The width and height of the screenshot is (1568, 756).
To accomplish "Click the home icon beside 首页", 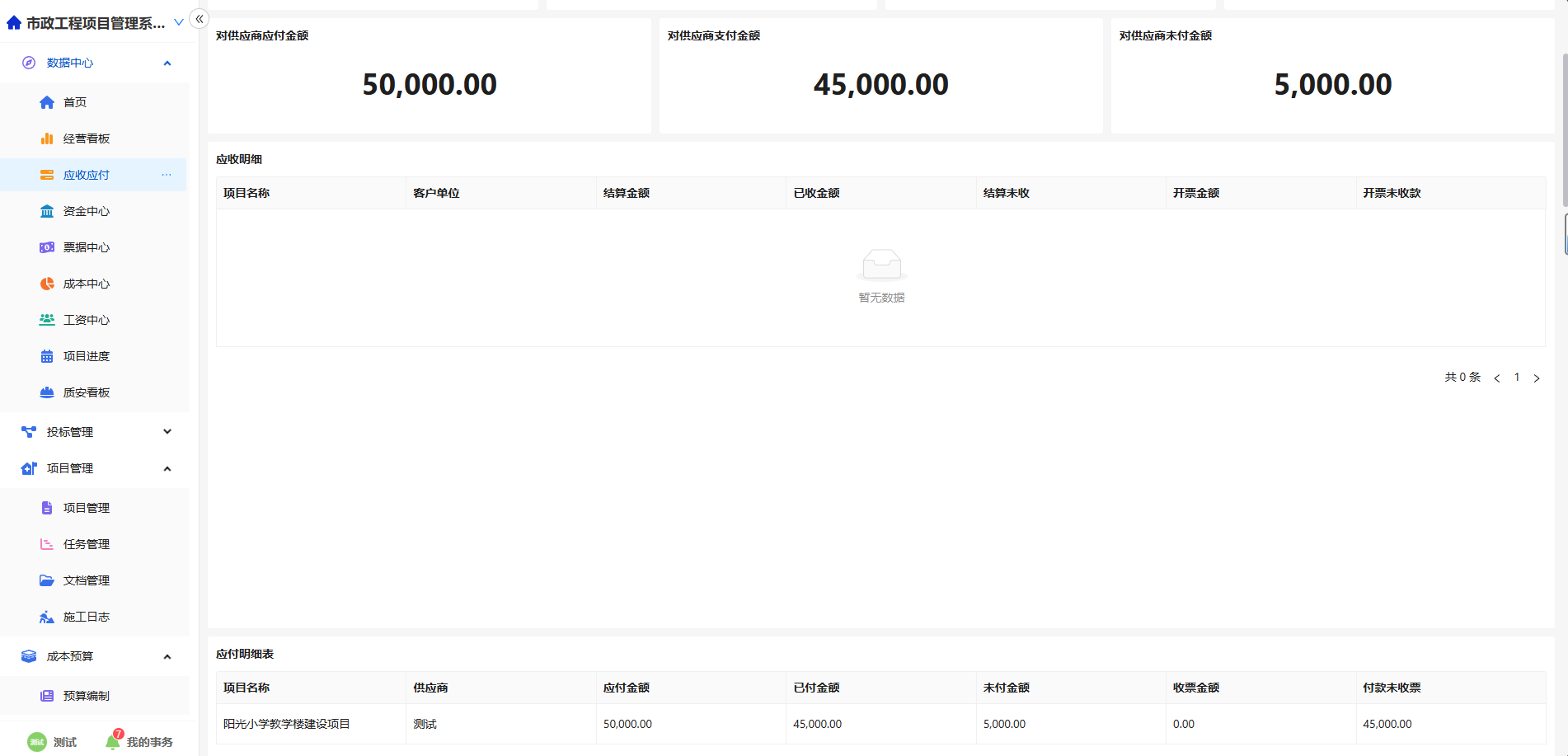I will coord(47,102).
